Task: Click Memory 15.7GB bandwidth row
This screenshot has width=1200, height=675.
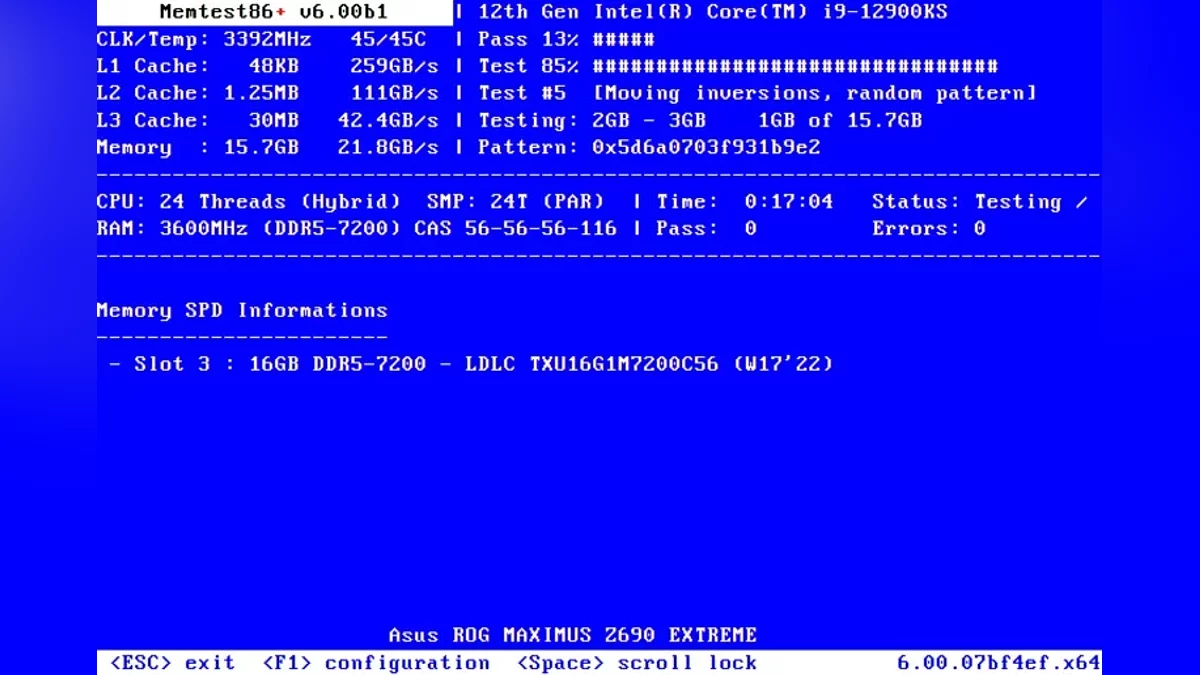Action: click(267, 147)
